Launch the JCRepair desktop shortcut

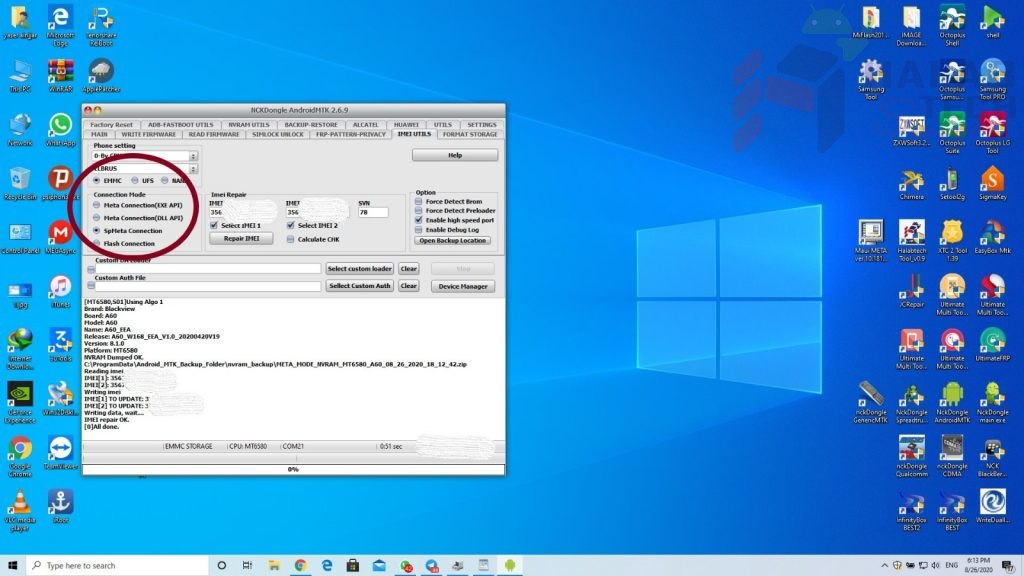pyautogui.click(x=911, y=291)
